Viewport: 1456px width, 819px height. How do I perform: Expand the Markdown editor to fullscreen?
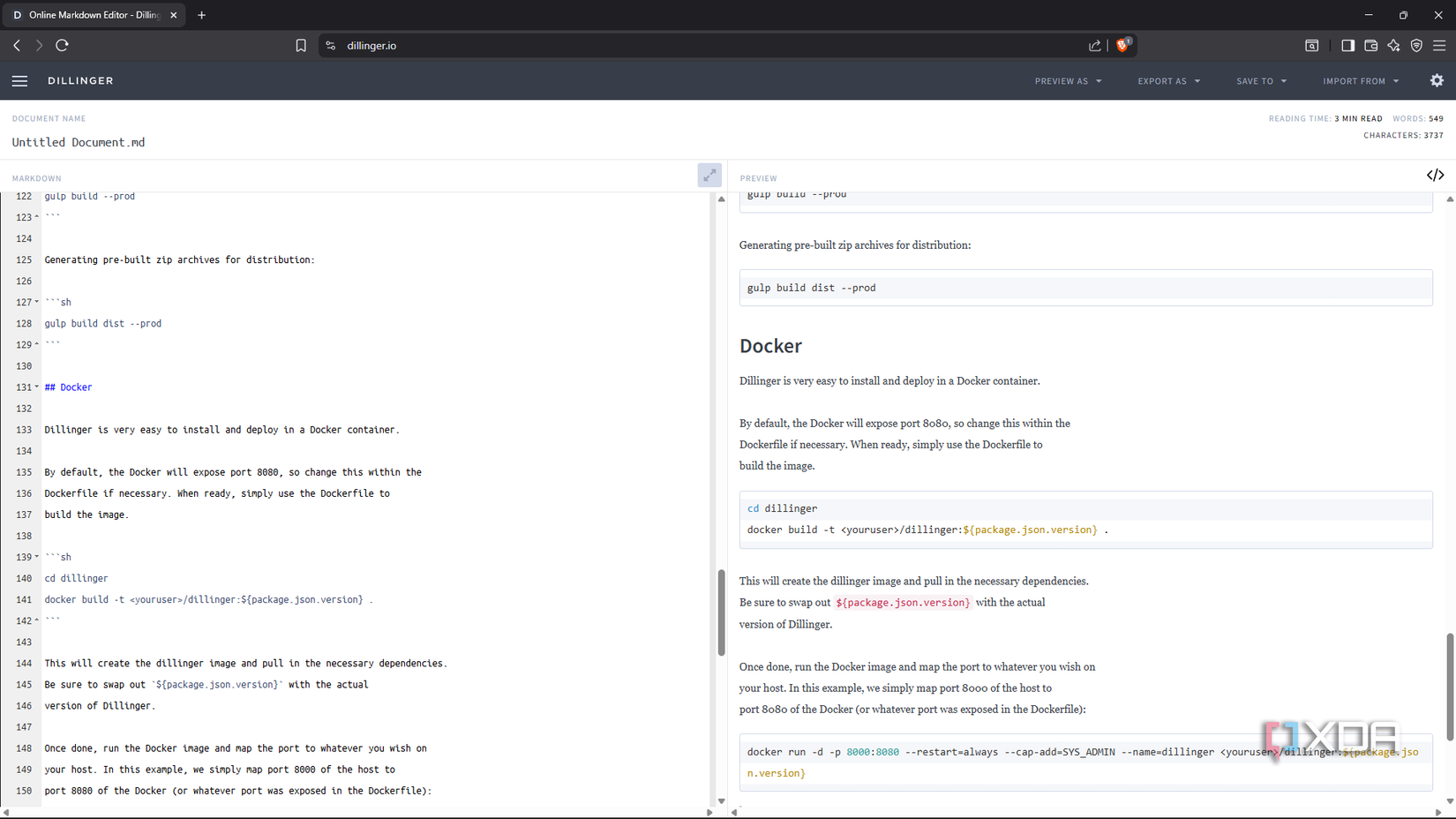pyautogui.click(x=709, y=175)
